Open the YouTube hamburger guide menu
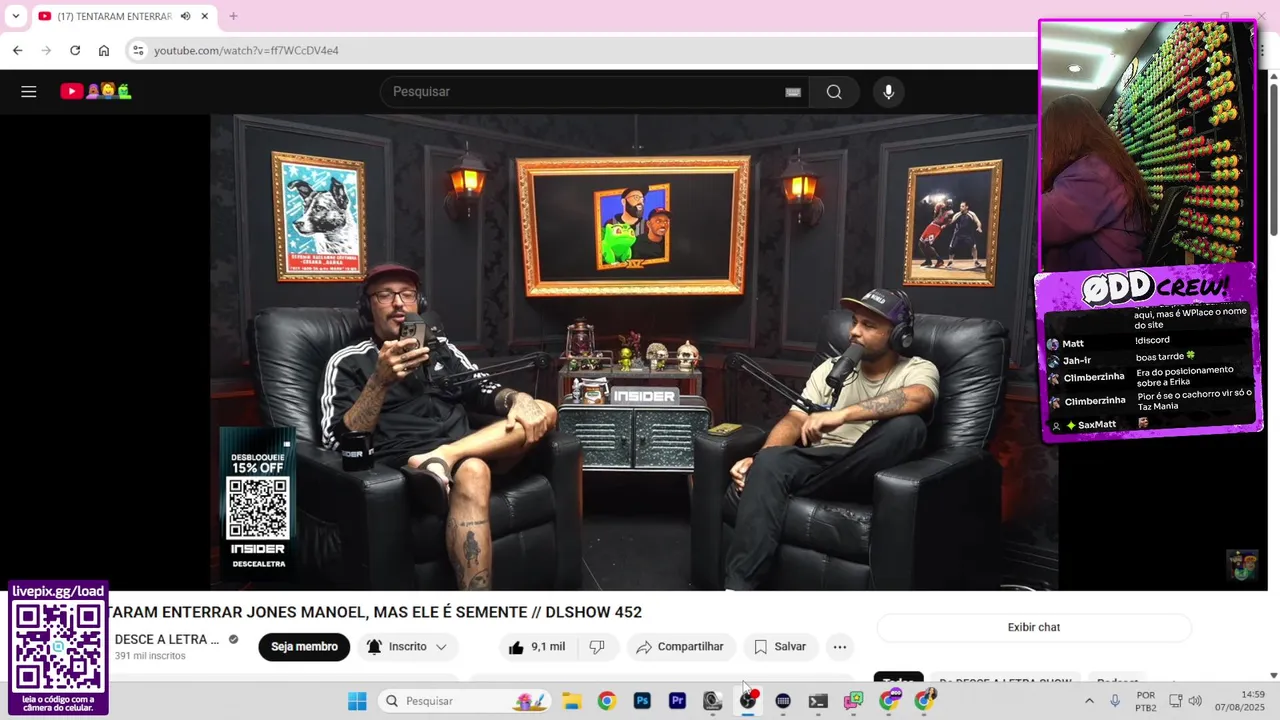Screen dimensions: 1280x720 [x=29, y=92]
